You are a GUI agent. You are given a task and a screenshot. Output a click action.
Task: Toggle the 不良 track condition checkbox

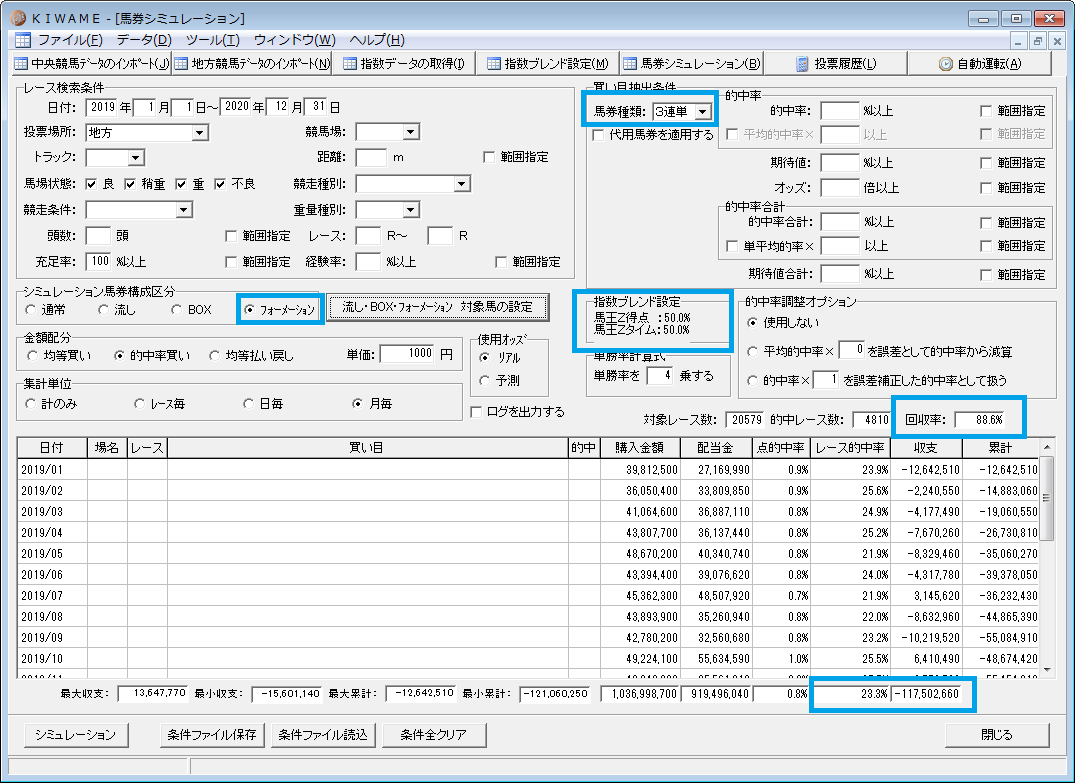click(220, 184)
